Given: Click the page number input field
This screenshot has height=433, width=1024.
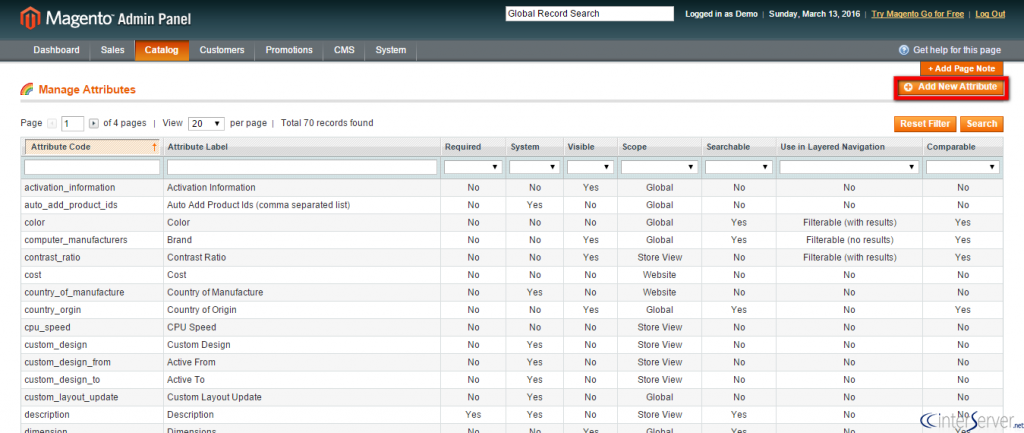Looking at the screenshot, I should [x=72, y=123].
